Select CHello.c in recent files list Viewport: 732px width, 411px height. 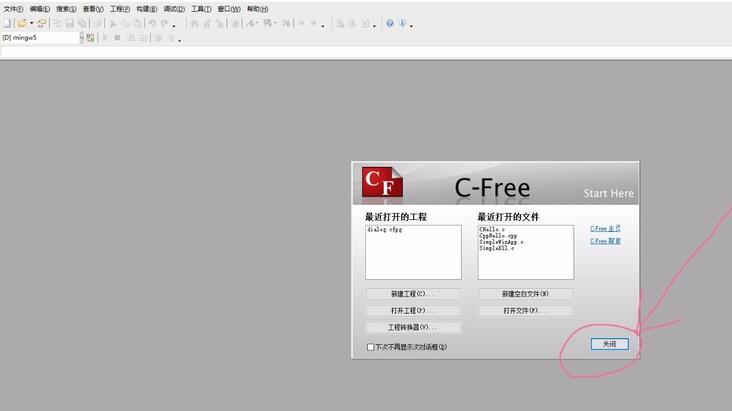point(492,229)
